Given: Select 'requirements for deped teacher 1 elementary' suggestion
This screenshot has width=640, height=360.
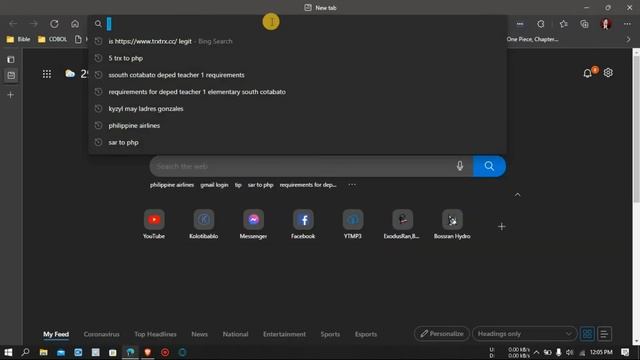Looking at the screenshot, I should [x=298, y=92].
